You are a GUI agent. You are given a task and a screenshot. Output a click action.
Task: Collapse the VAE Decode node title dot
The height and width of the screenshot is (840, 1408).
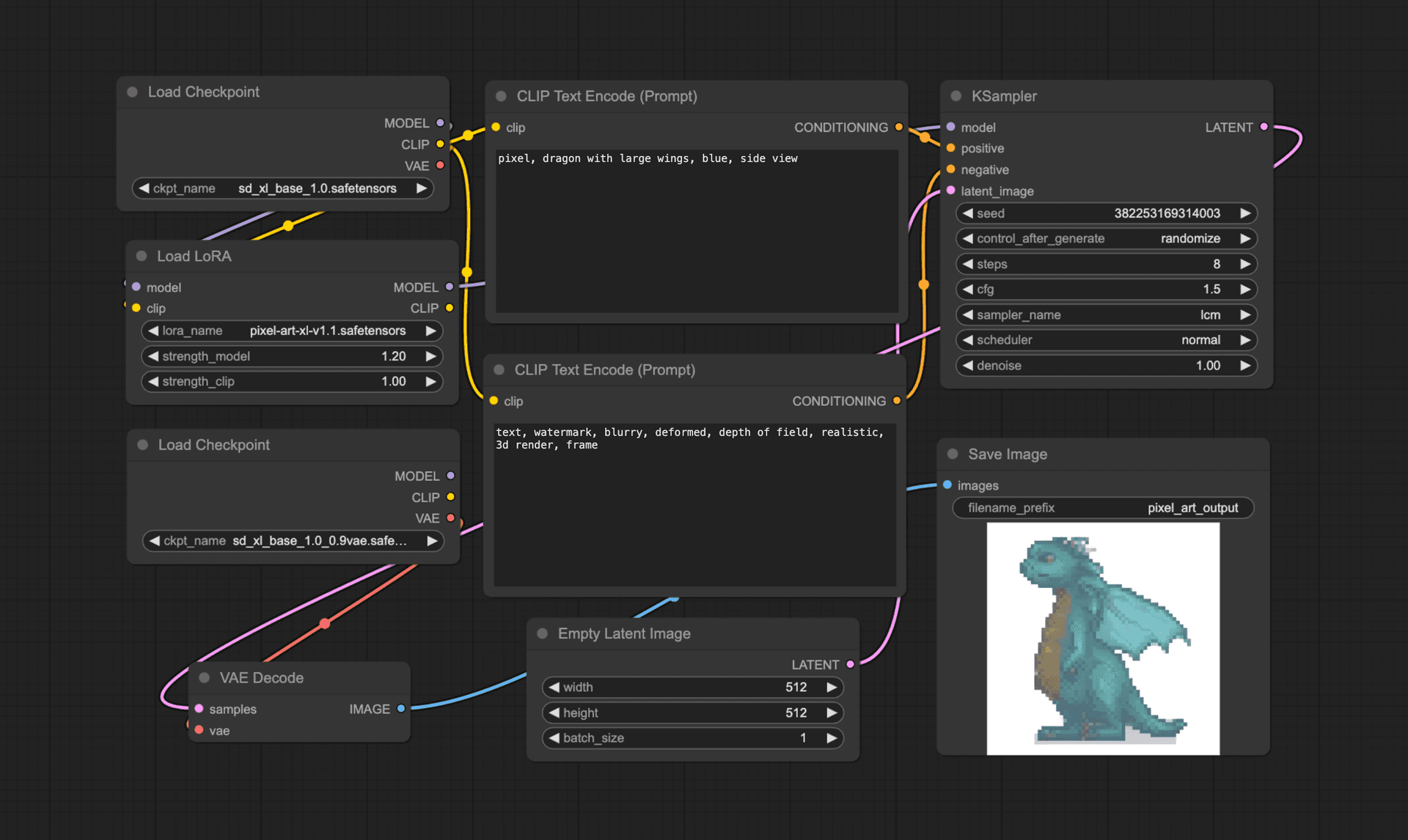(204, 677)
